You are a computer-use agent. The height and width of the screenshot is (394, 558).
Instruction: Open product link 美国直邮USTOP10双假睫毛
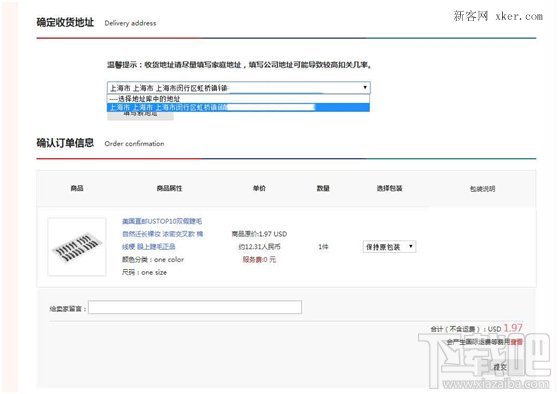[x=162, y=234]
